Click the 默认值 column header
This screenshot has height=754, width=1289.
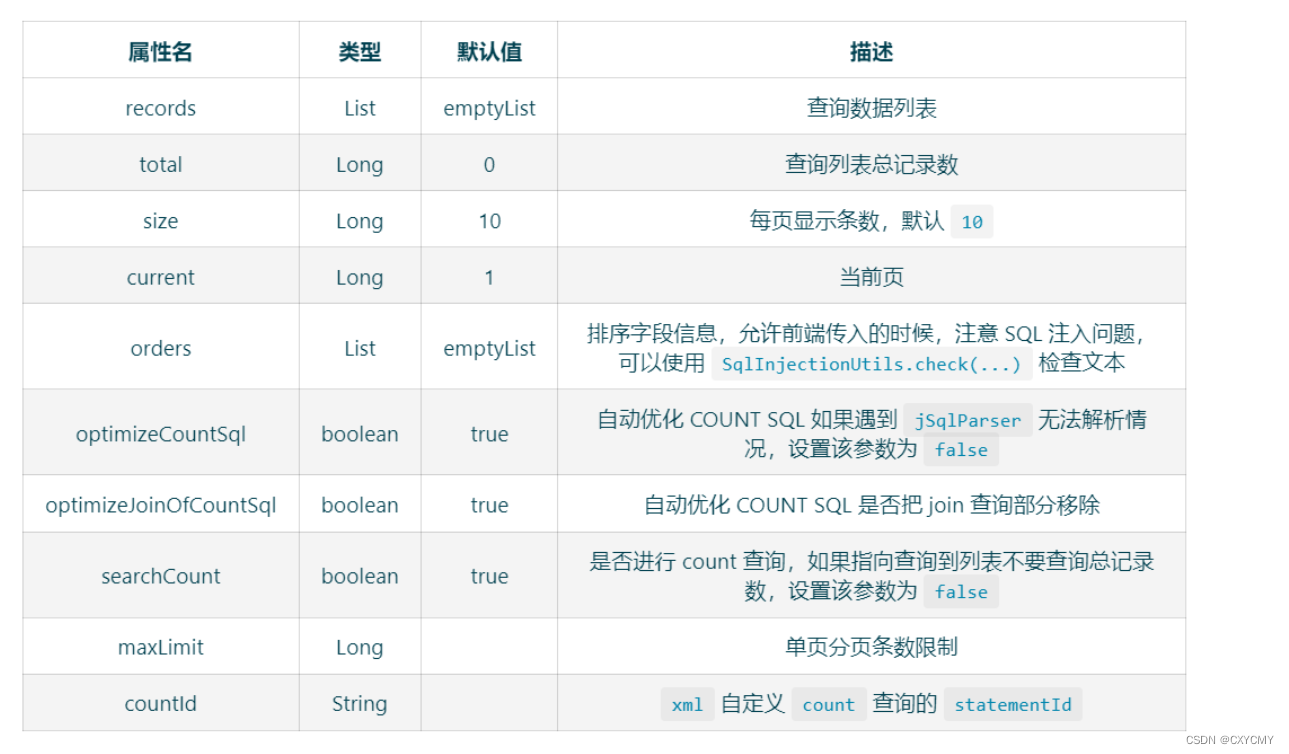pyautogui.click(x=489, y=52)
